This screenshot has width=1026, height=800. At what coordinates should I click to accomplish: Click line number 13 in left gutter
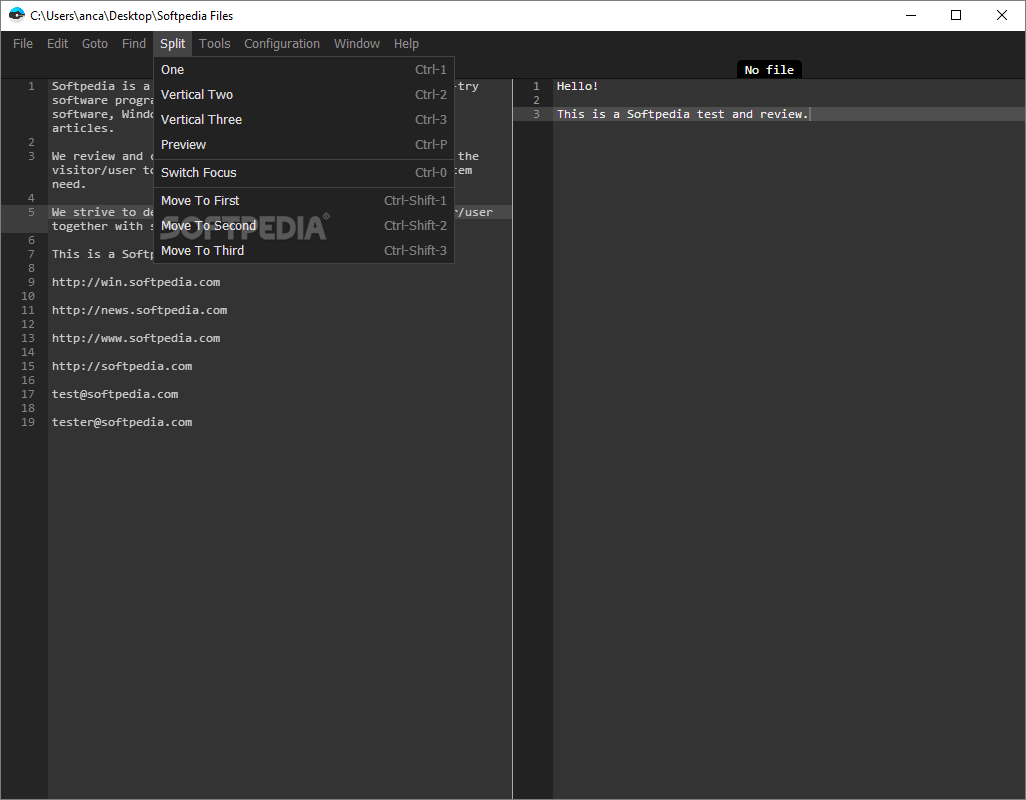(28, 338)
